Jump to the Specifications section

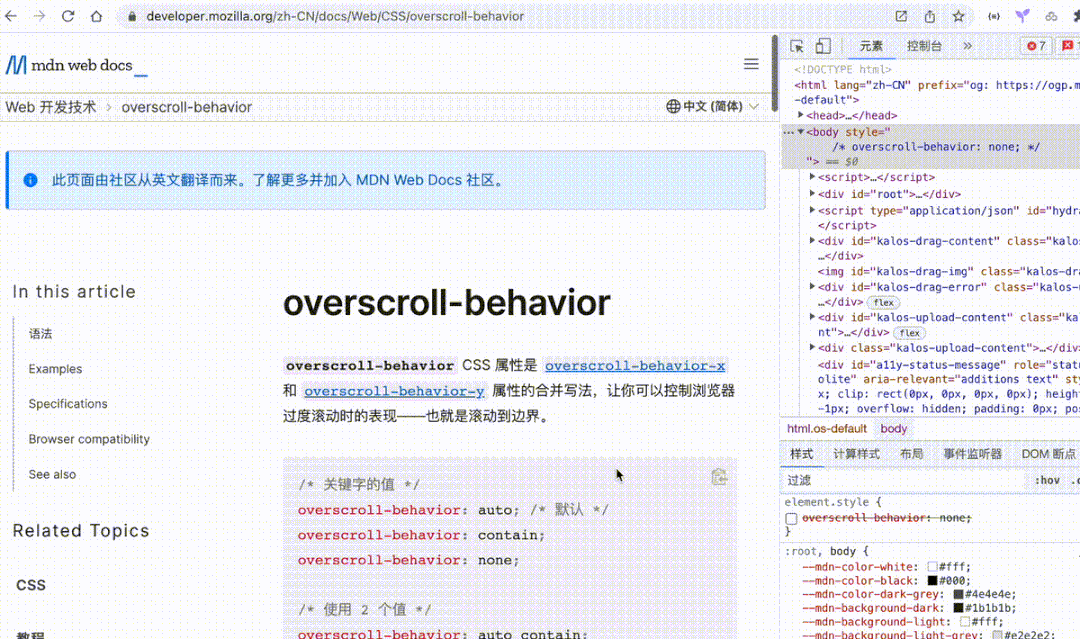click(68, 404)
